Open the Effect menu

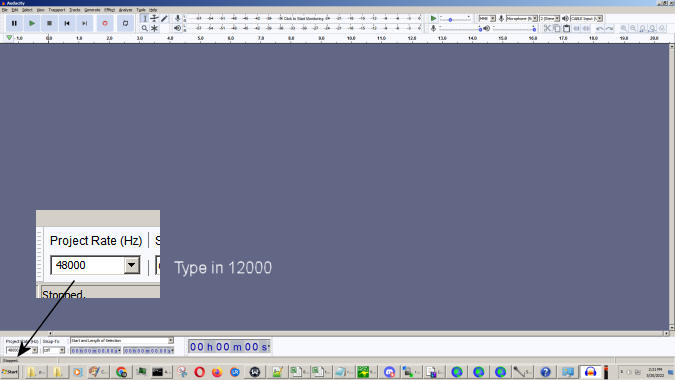point(109,10)
